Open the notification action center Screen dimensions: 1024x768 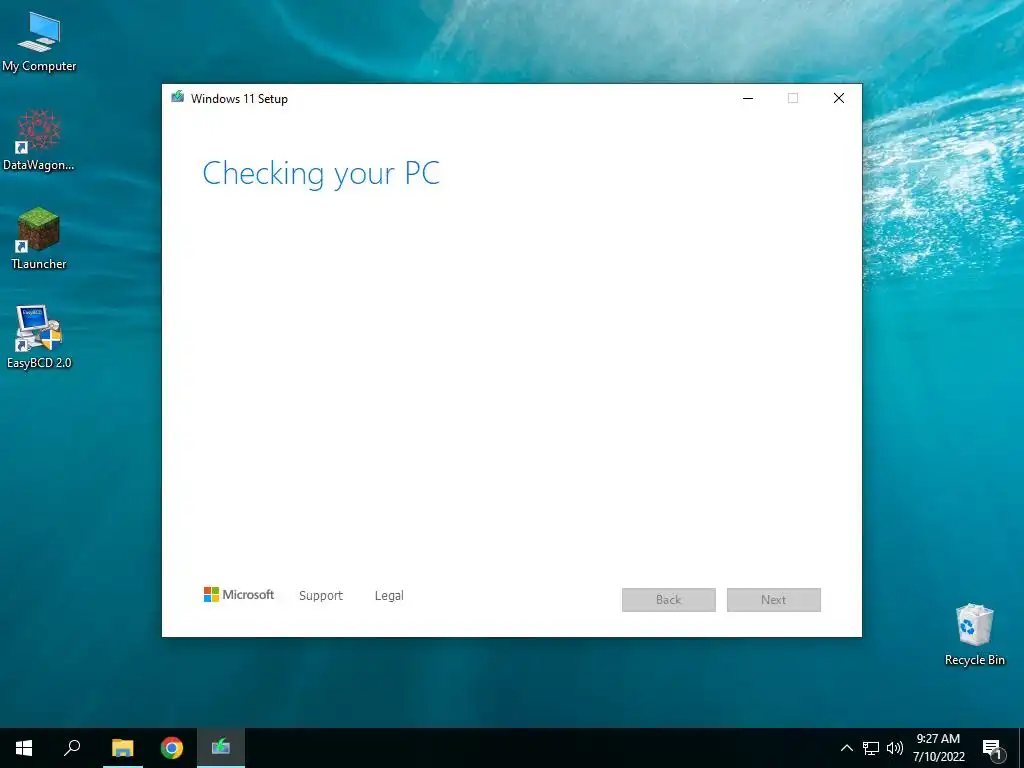coord(992,748)
